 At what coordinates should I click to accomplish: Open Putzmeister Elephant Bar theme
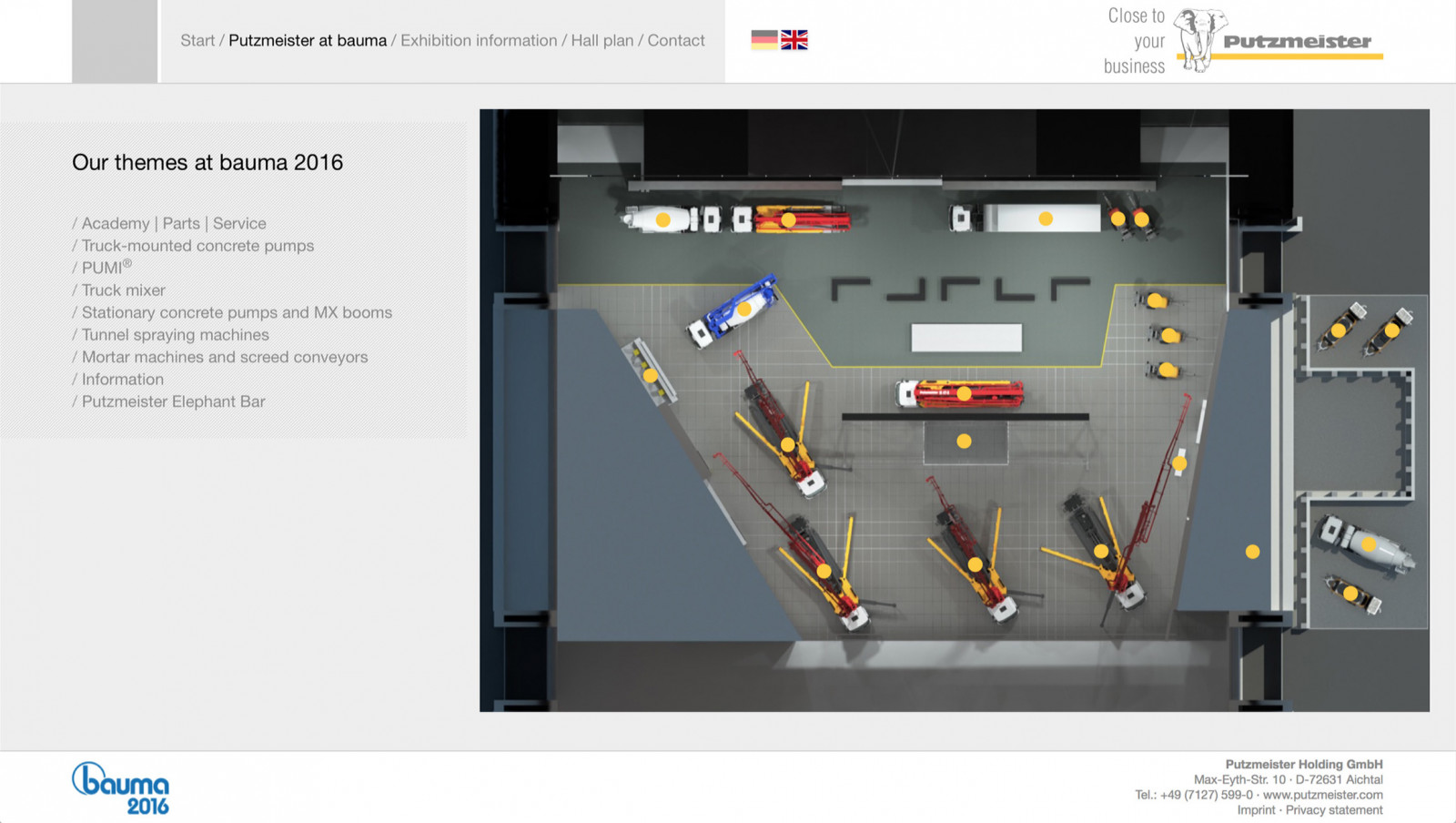click(x=174, y=401)
